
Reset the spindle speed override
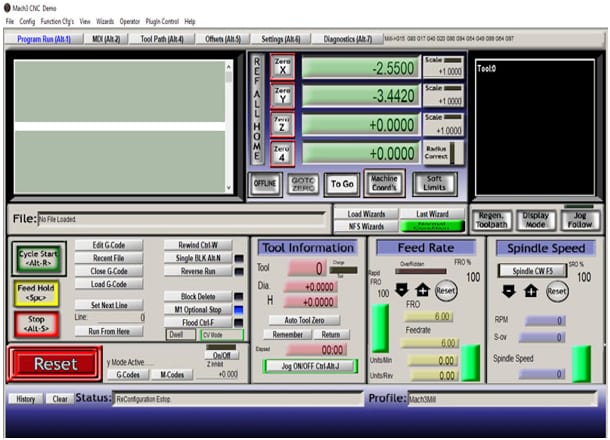point(557,291)
